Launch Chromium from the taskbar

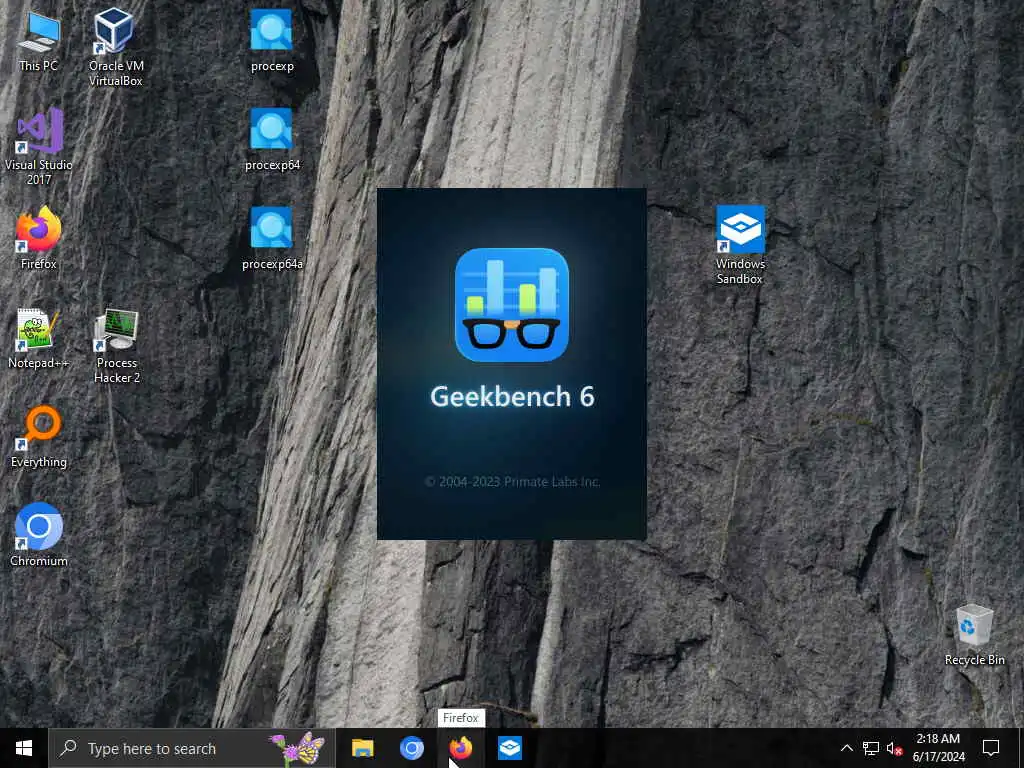coord(411,748)
